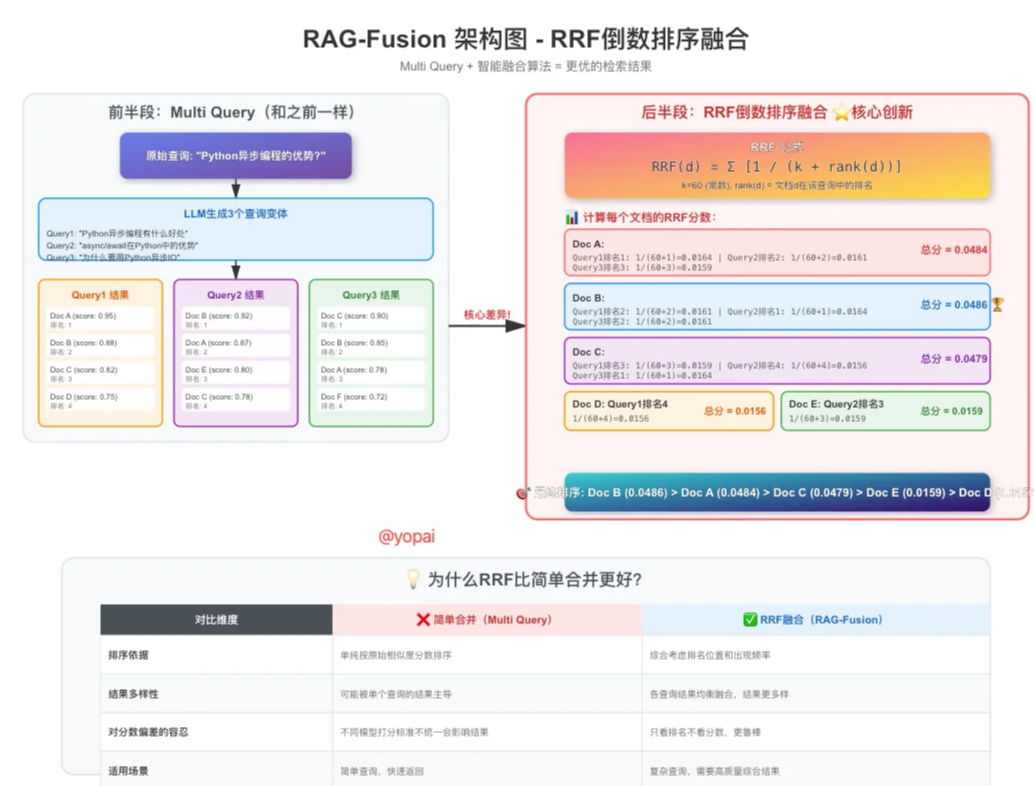Click the star icon before 核心创新

coord(841,112)
